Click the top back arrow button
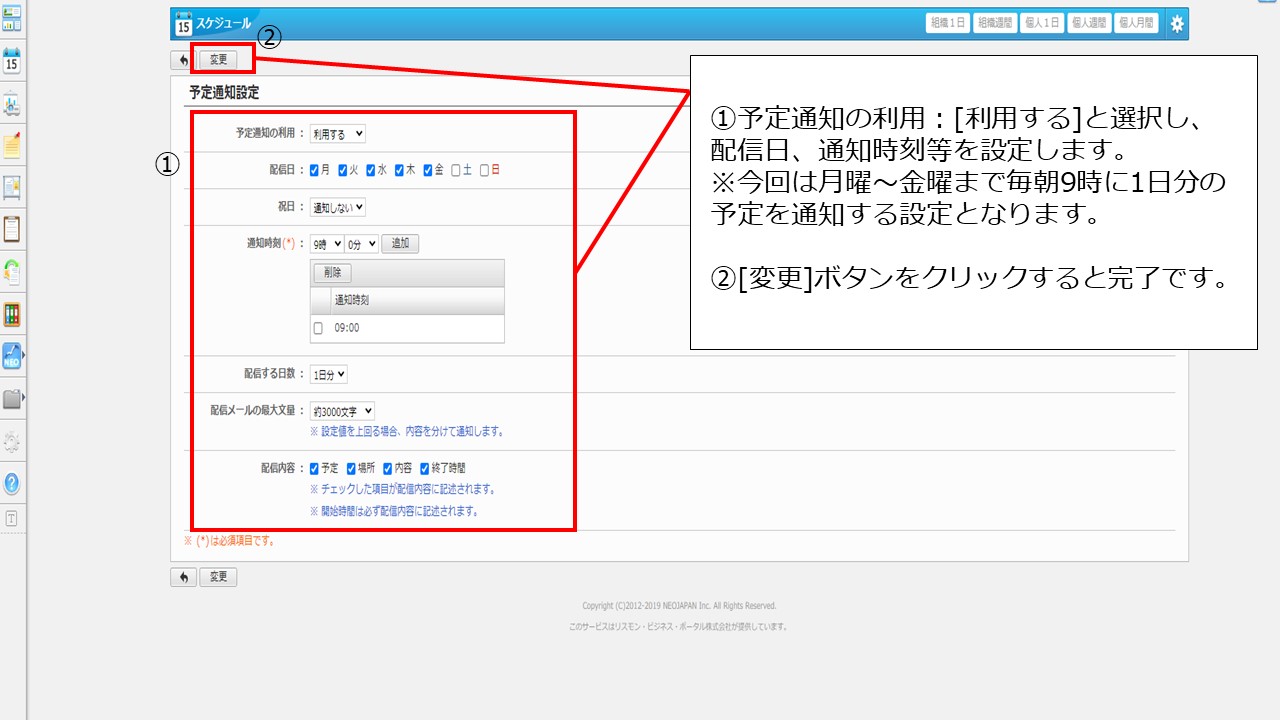 183,60
